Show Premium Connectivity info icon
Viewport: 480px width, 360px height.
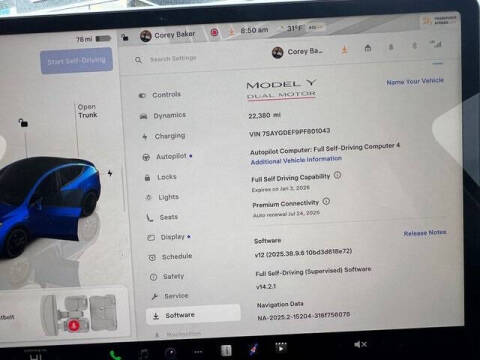tap(326, 201)
